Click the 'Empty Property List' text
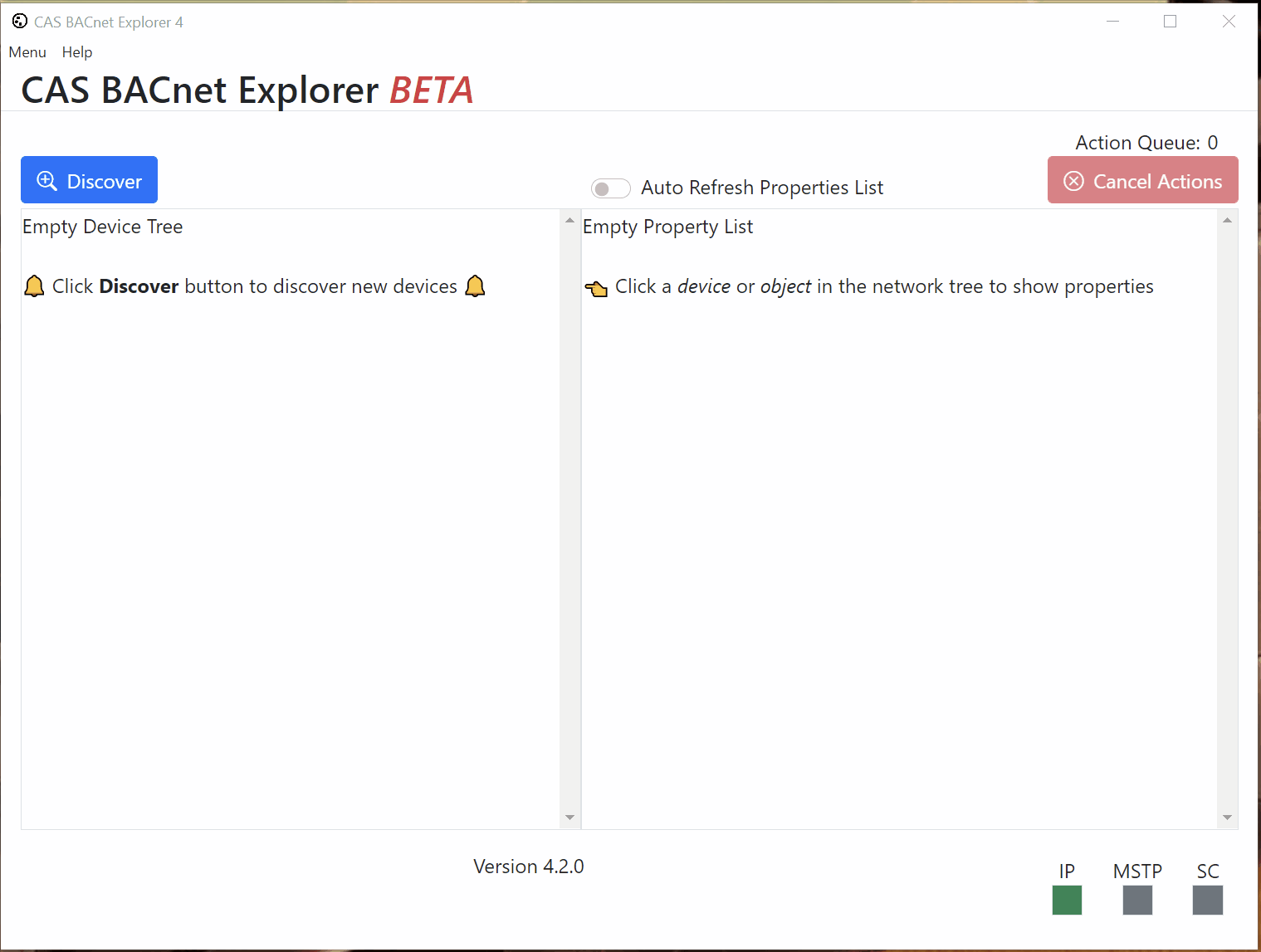 [x=667, y=227]
